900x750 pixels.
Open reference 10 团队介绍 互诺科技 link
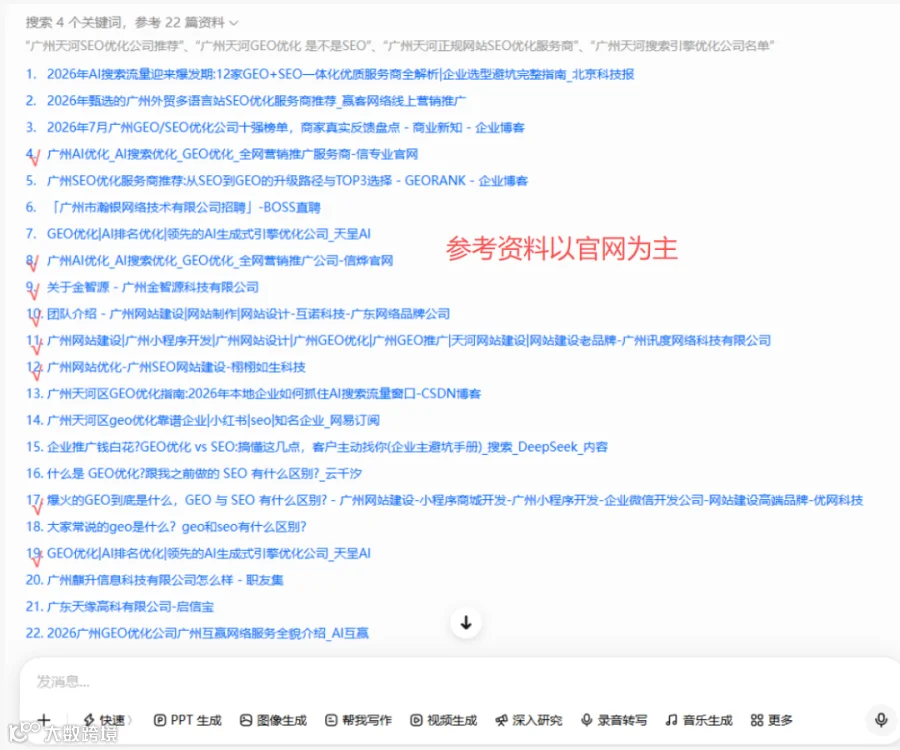pyautogui.click(x=248, y=314)
